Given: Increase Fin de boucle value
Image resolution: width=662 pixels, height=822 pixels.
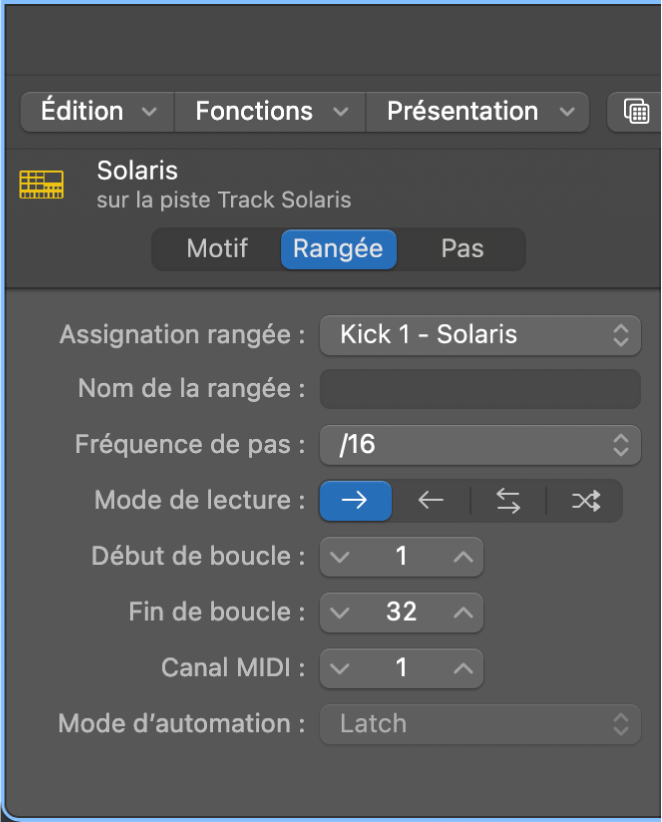Looking at the screenshot, I should 462,612.
